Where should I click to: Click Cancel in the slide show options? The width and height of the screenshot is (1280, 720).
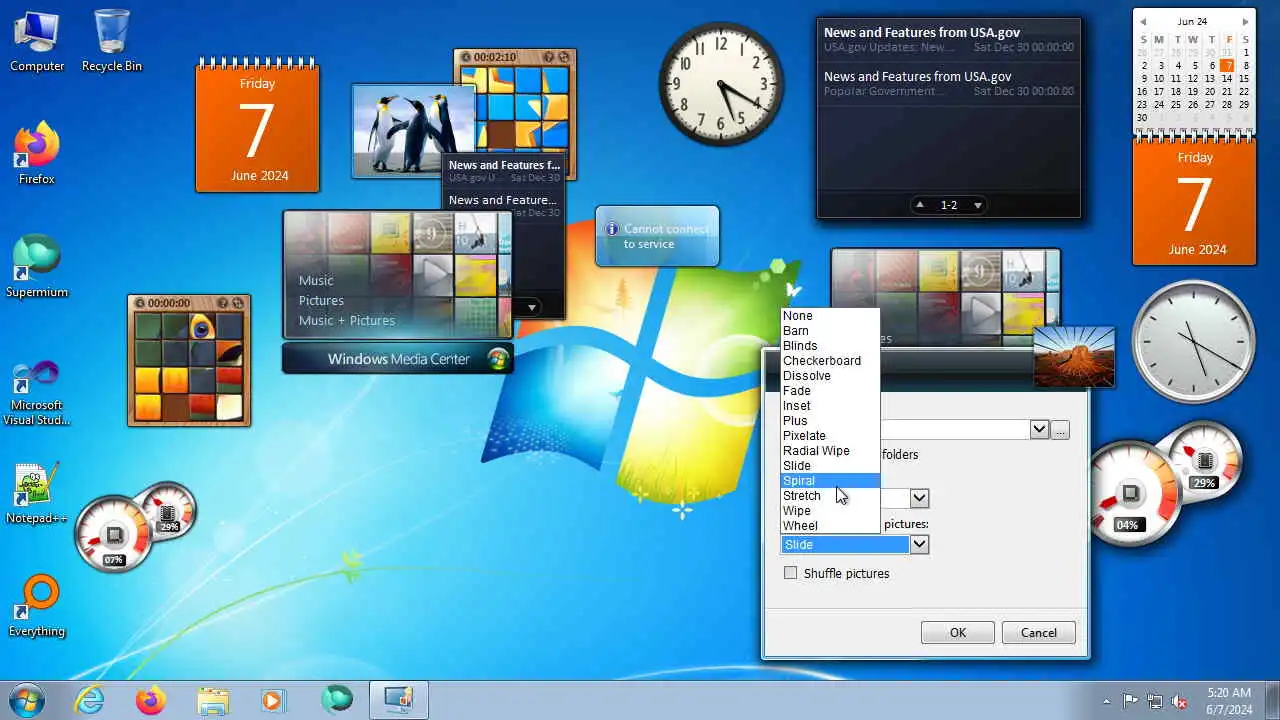1038,632
